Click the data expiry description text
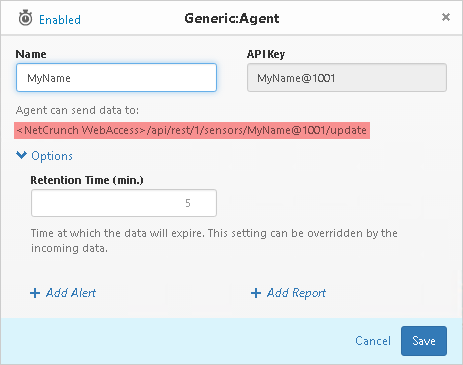Screen dimensions: 463x365 [214, 240]
